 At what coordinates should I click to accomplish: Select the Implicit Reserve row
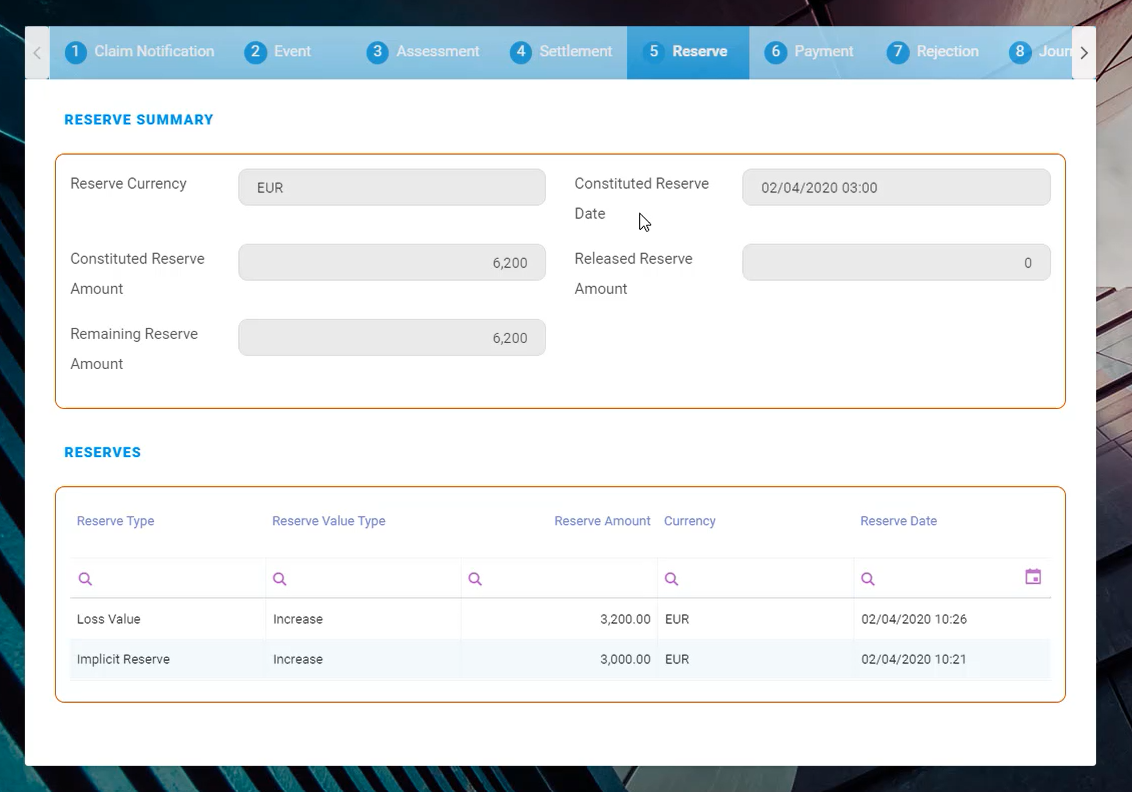pyautogui.click(x=123, y=660)
